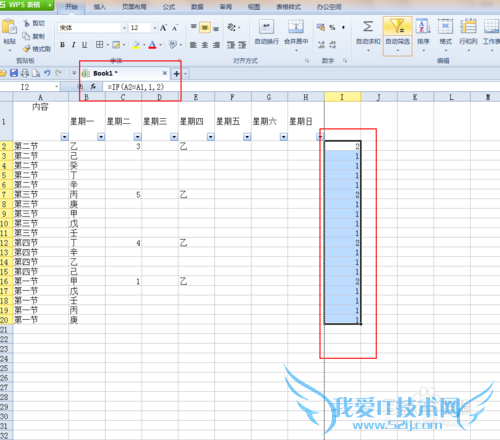500x440 pixels.
Task: Click the Decrease Decimal icon
Action: pyautogui.click(x=332, y=44)
